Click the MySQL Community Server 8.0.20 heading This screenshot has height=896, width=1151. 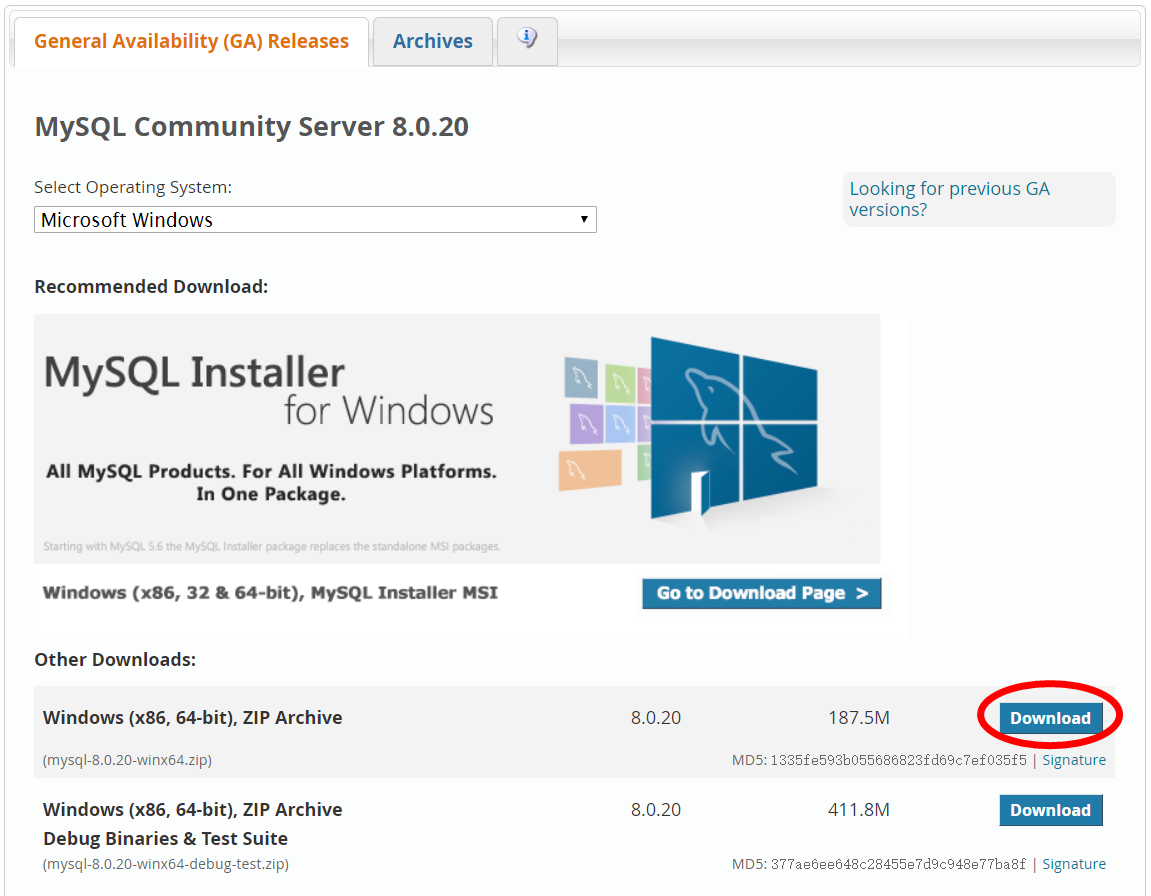tap(251, 127)
